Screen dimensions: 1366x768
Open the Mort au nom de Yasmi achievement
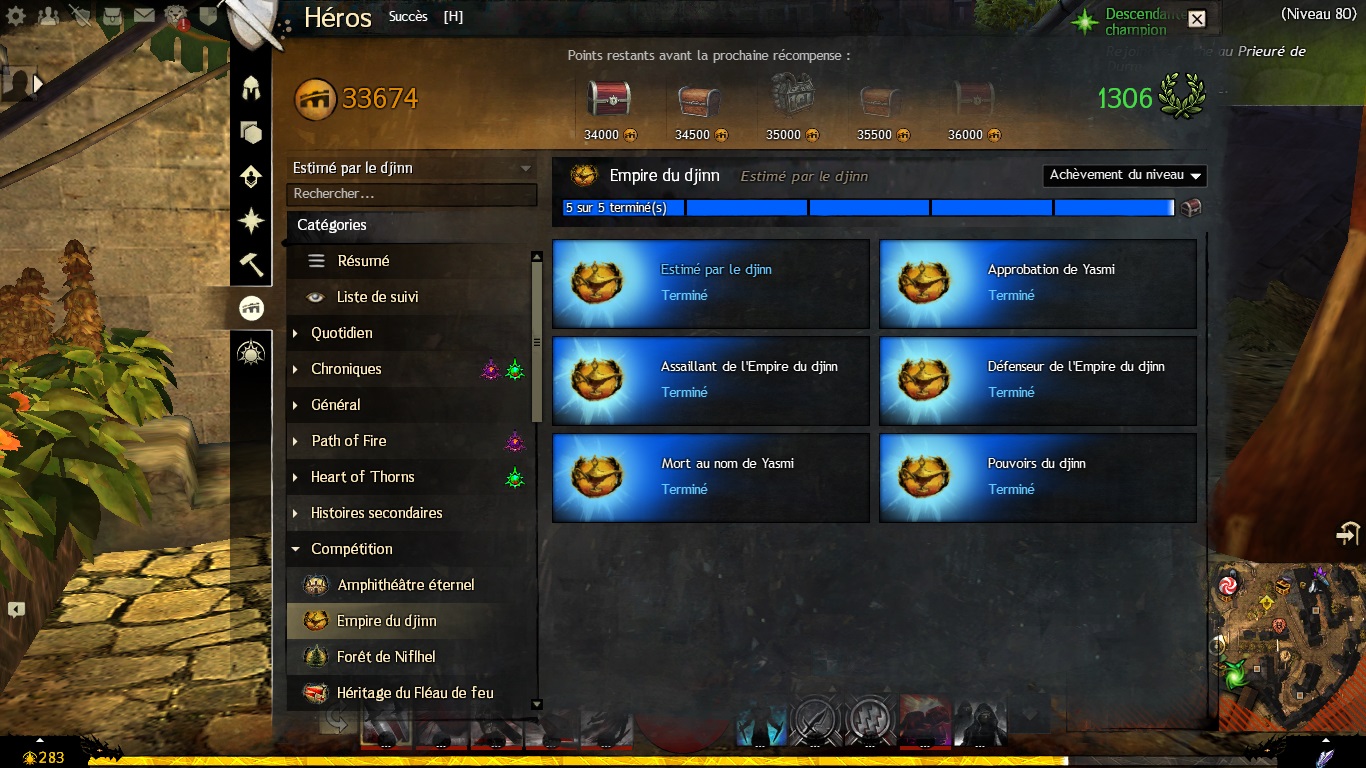pos(711,478)
